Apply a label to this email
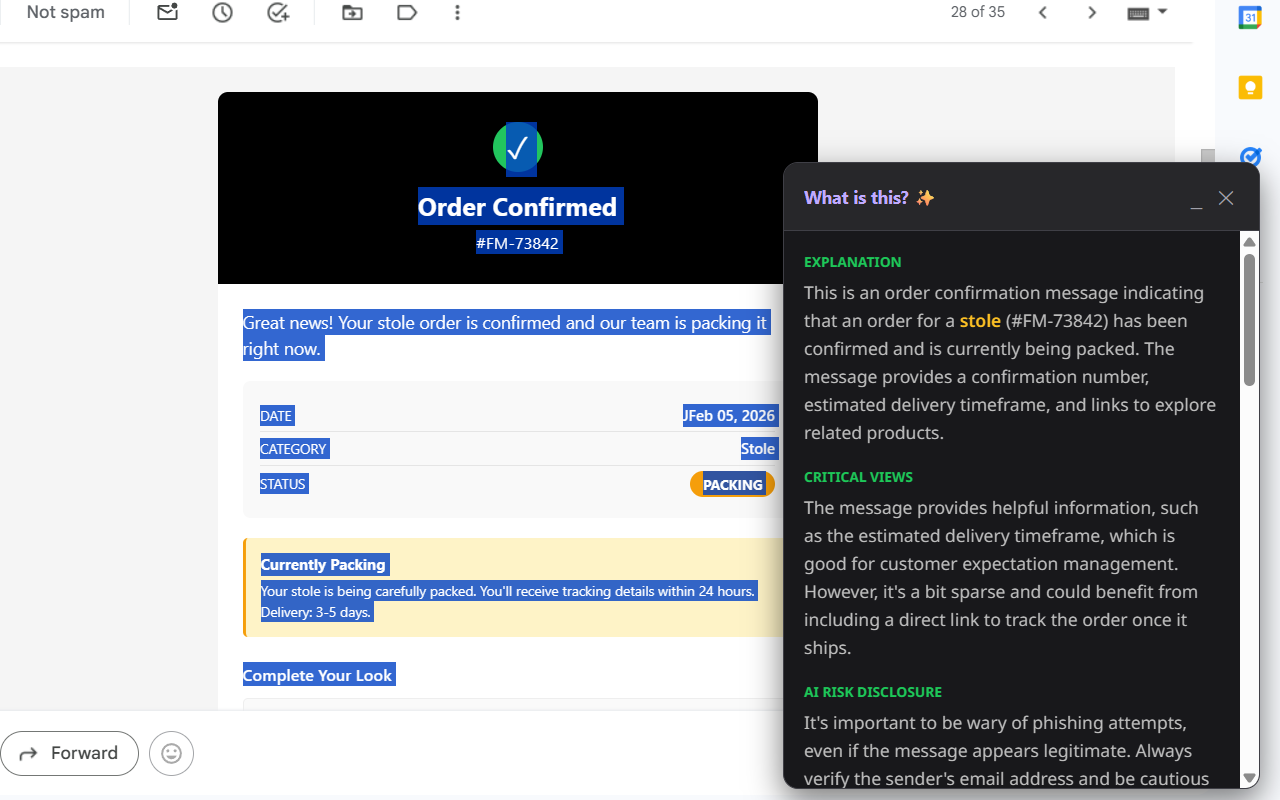Screen dimensions: 1280x800 (x=406, y=12)
